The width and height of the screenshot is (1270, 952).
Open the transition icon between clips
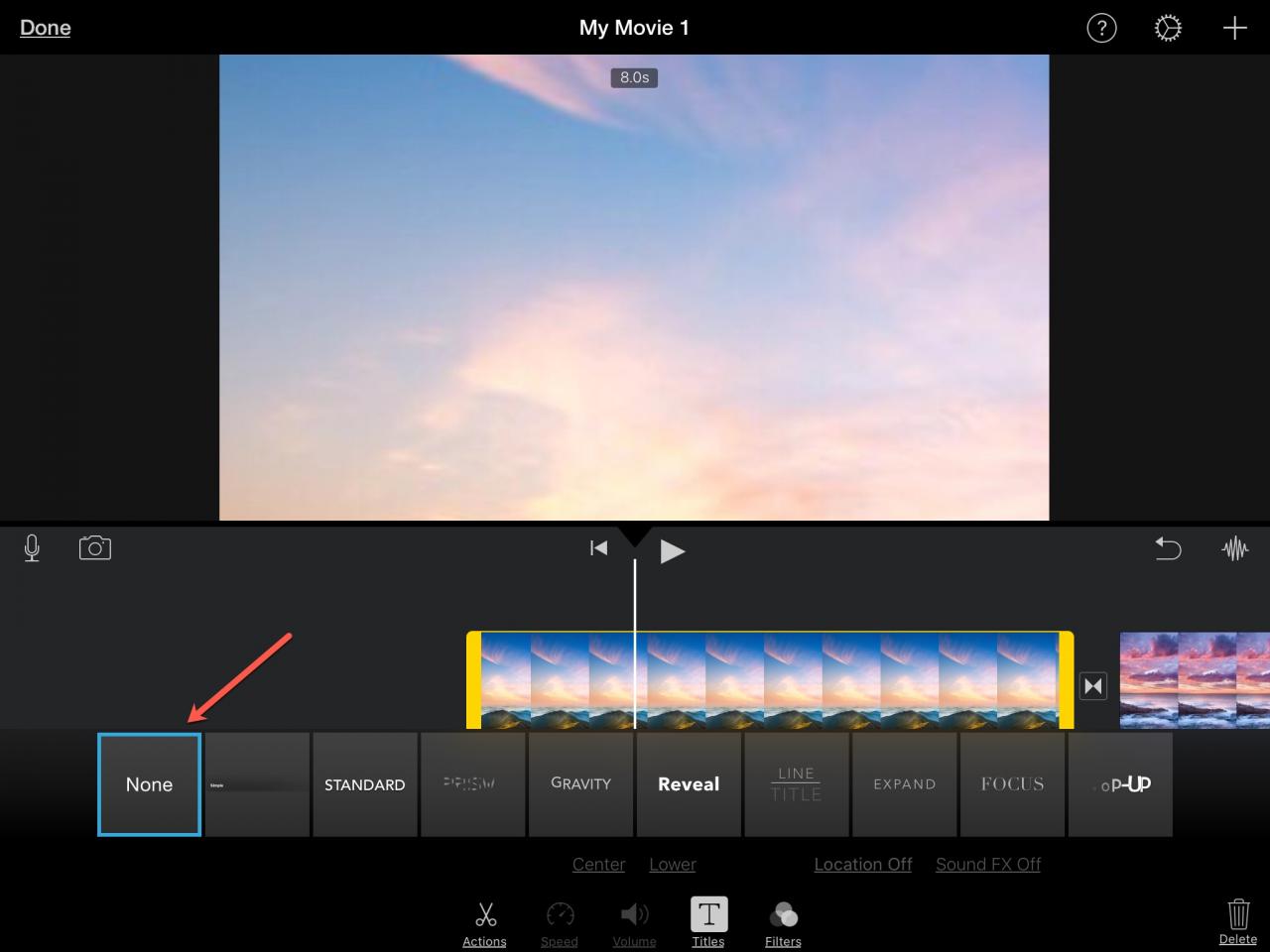1092,685
